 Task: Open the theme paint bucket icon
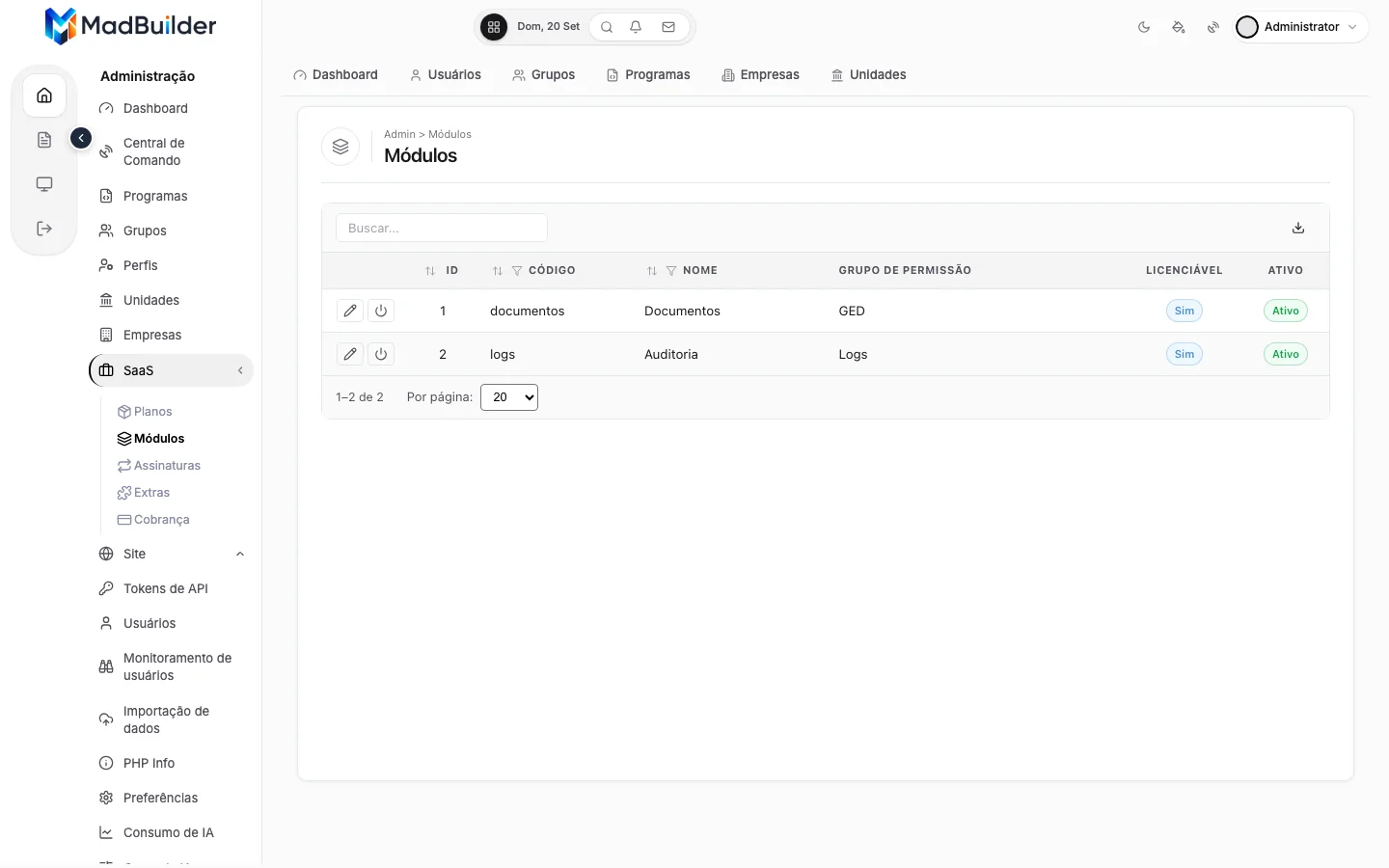tap(1179, 27)
